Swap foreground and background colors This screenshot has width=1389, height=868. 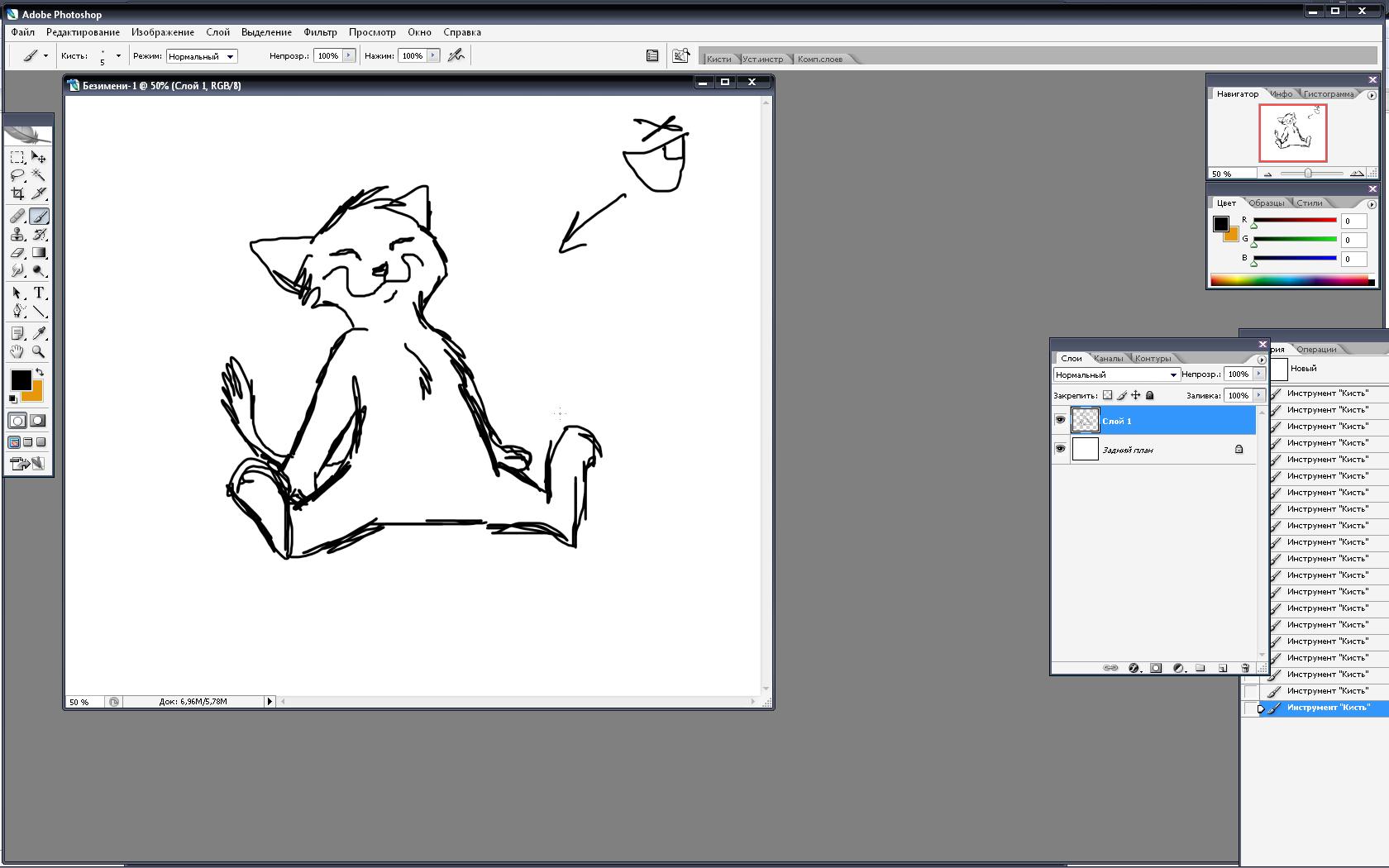point(39,373)
